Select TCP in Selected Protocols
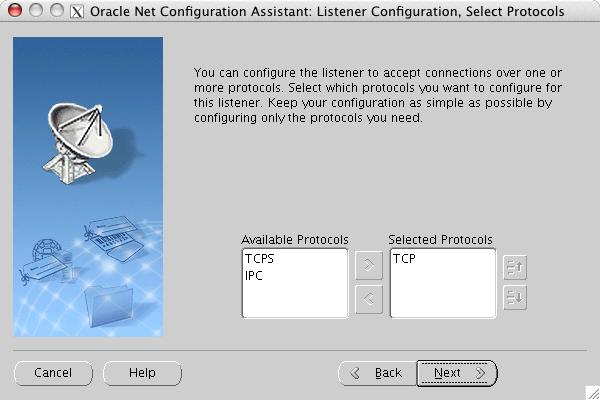600x400 pixels. (x=405, y=258)
